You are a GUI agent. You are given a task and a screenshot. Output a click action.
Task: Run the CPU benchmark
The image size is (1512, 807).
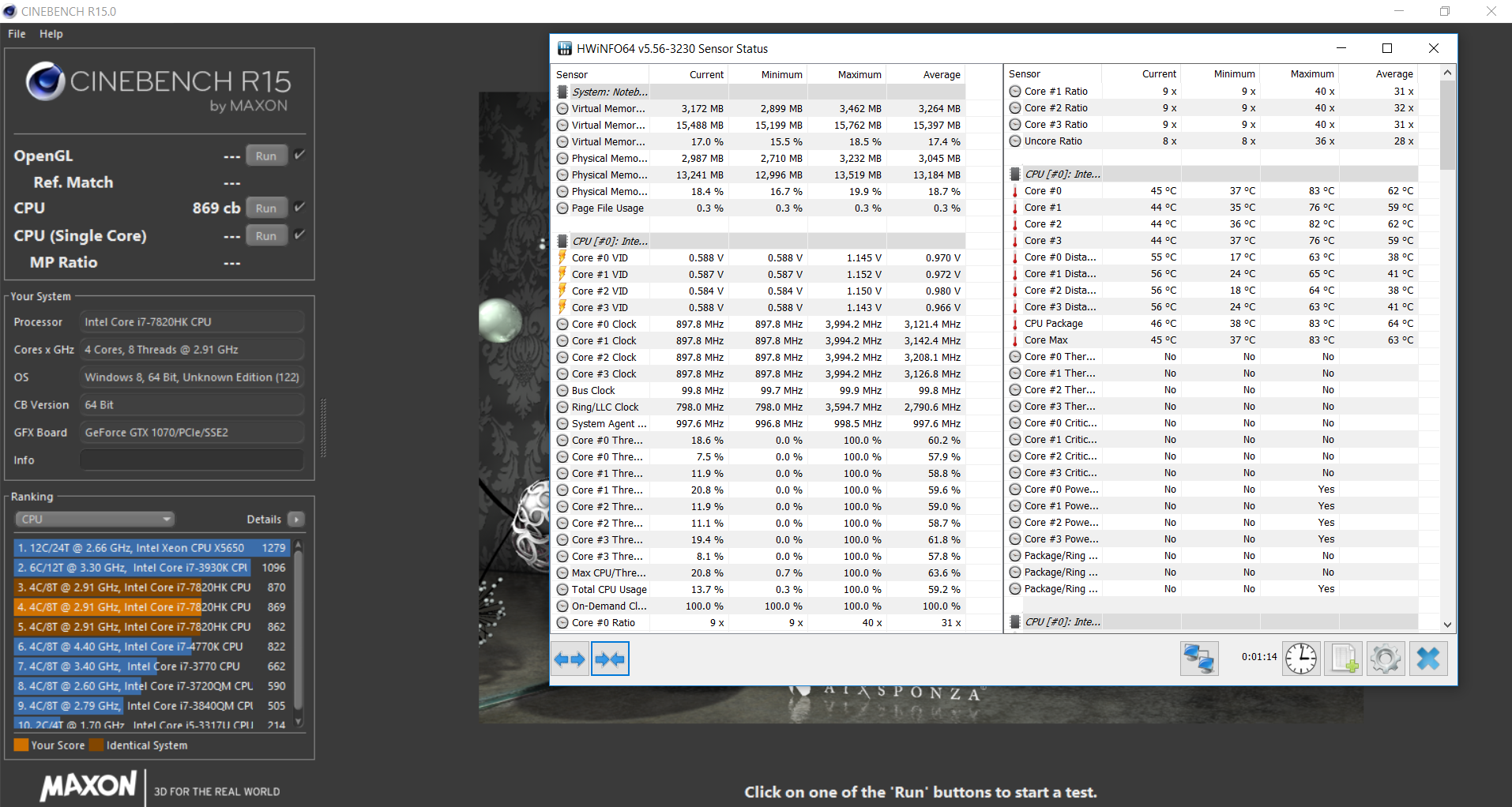click(x=266, y=208)
